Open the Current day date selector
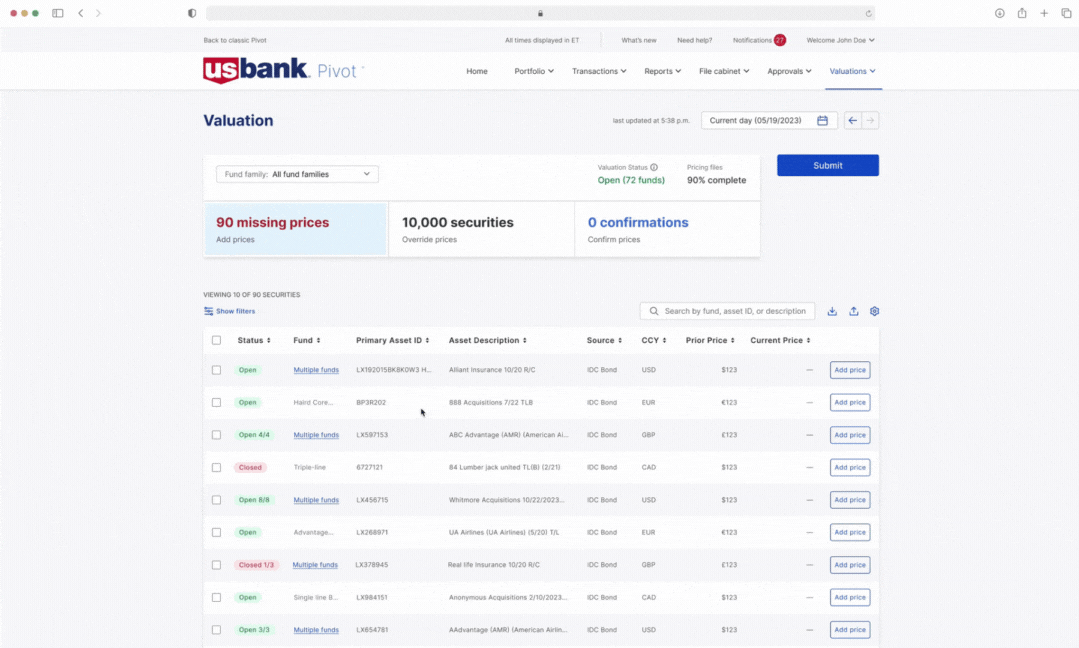The width and height of the screenshot is (1079, 648). tap(769, 120)
